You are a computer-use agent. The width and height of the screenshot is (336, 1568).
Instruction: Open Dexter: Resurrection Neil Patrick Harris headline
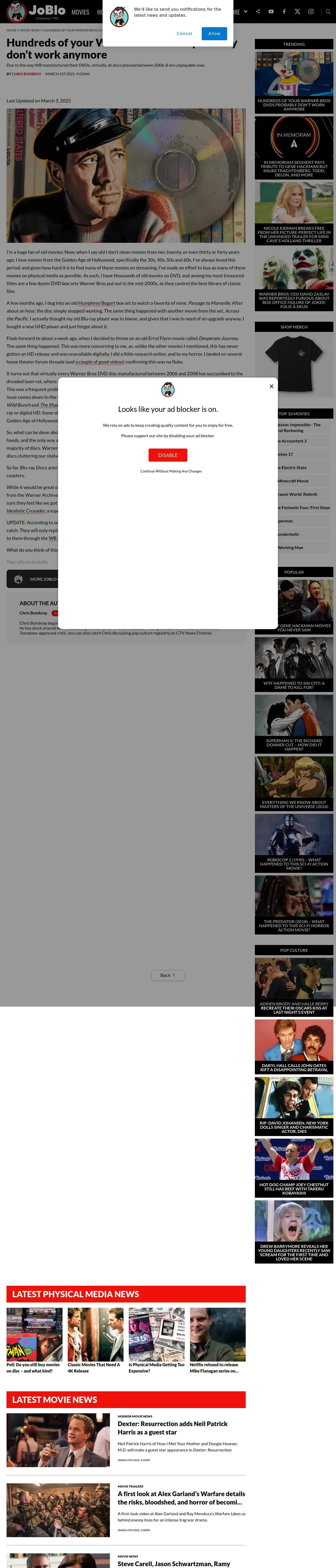coord(172,1428)
